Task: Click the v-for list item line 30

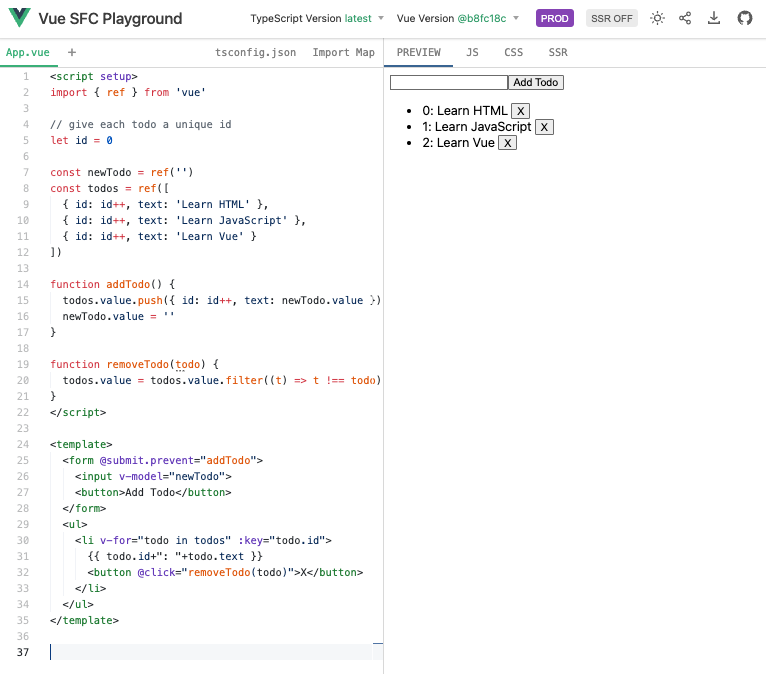Action: [x=203, y=540]
